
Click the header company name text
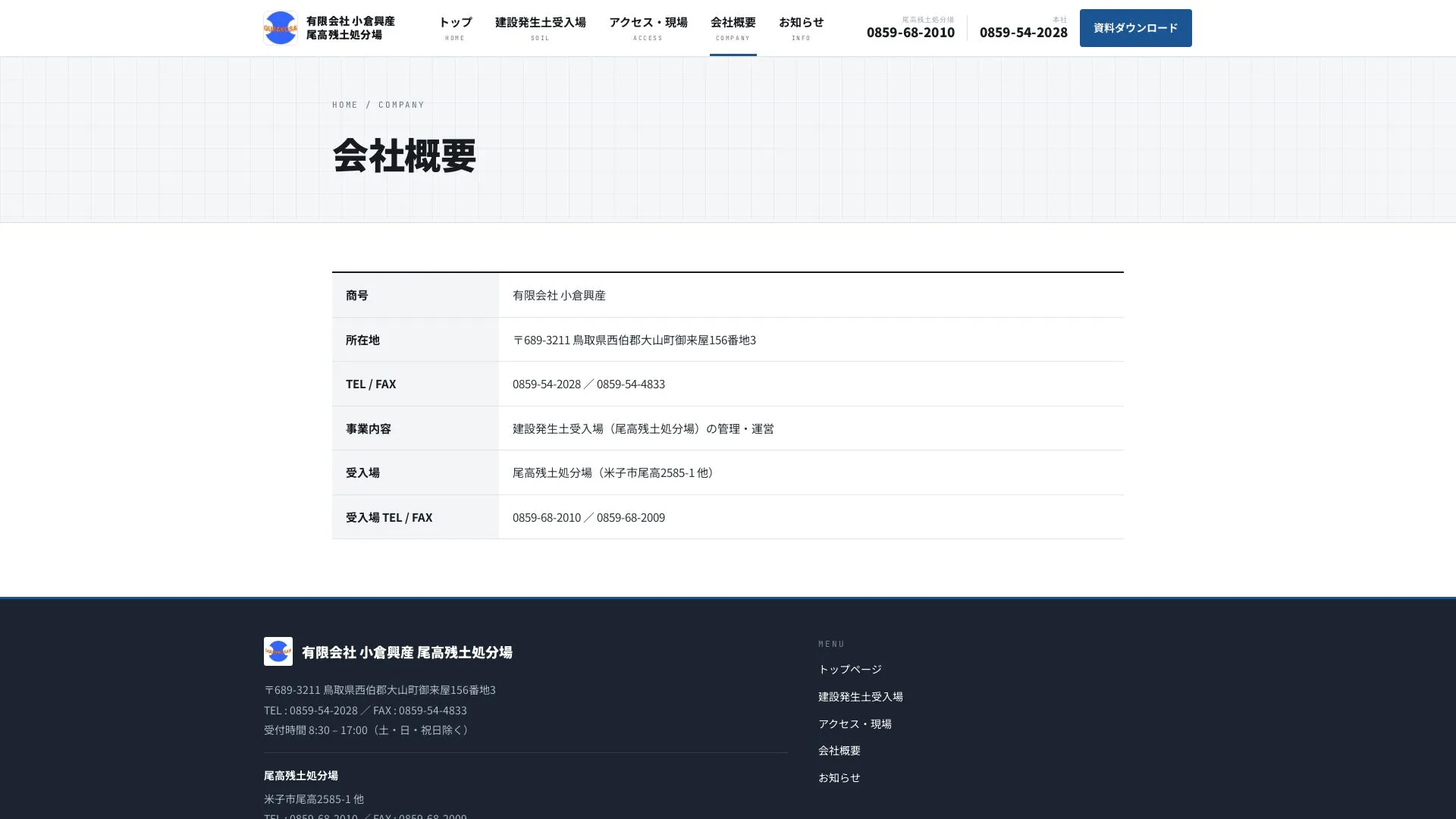point(350,28)
